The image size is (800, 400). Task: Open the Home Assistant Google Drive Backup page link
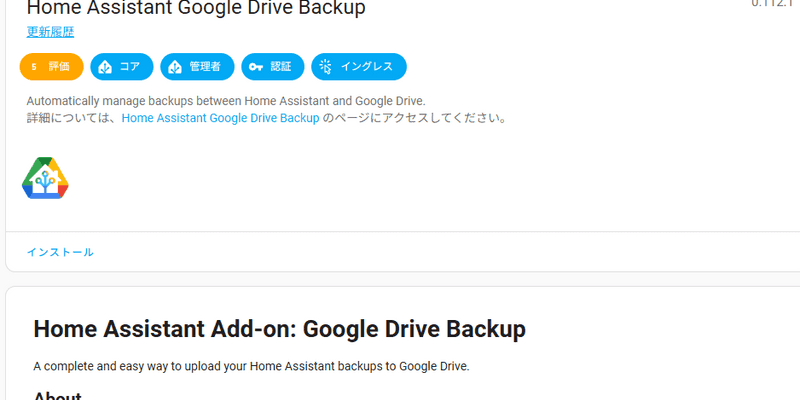pyautogui.click(x=220, y=118)
